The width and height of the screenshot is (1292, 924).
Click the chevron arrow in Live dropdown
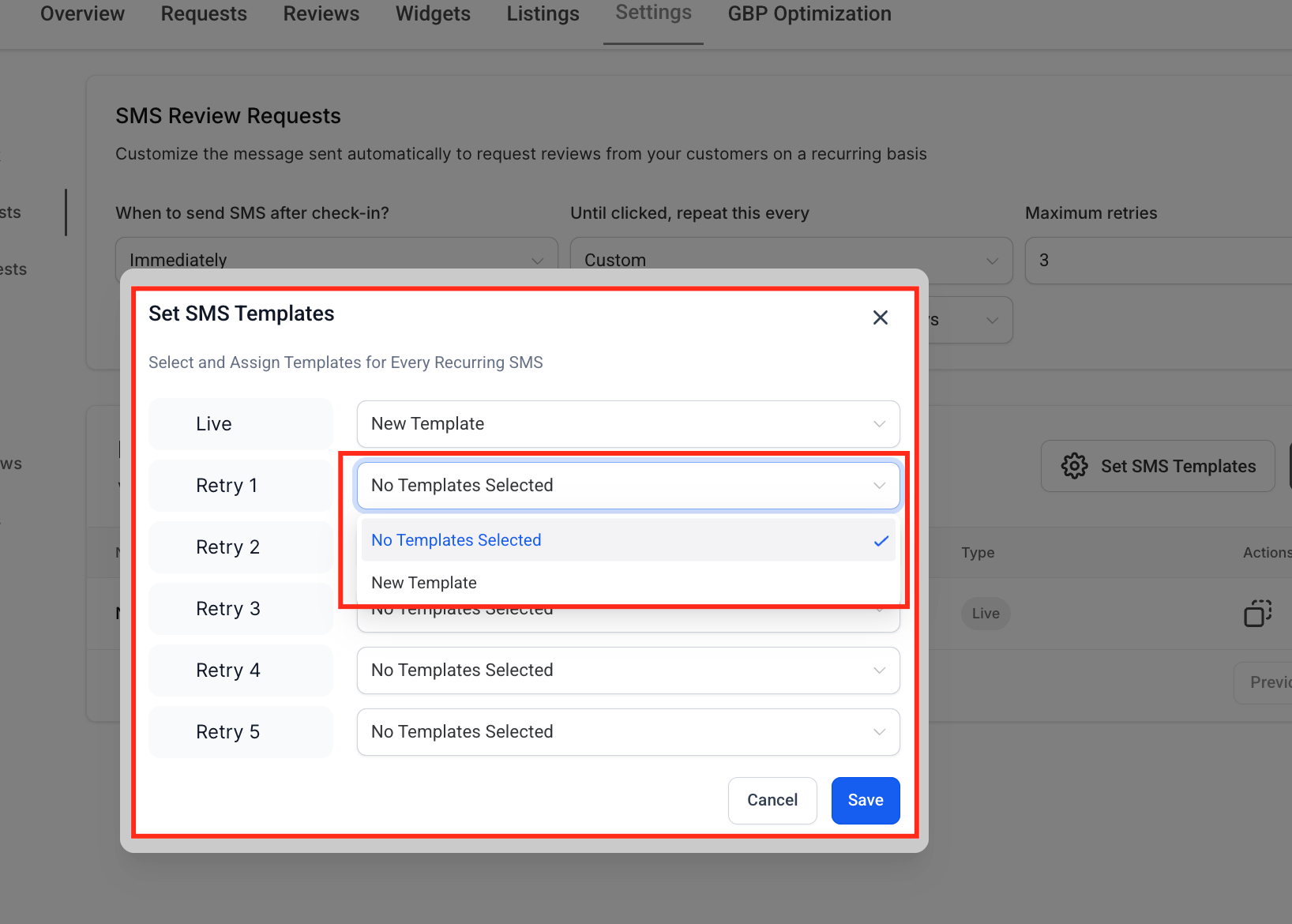point(880,424)
